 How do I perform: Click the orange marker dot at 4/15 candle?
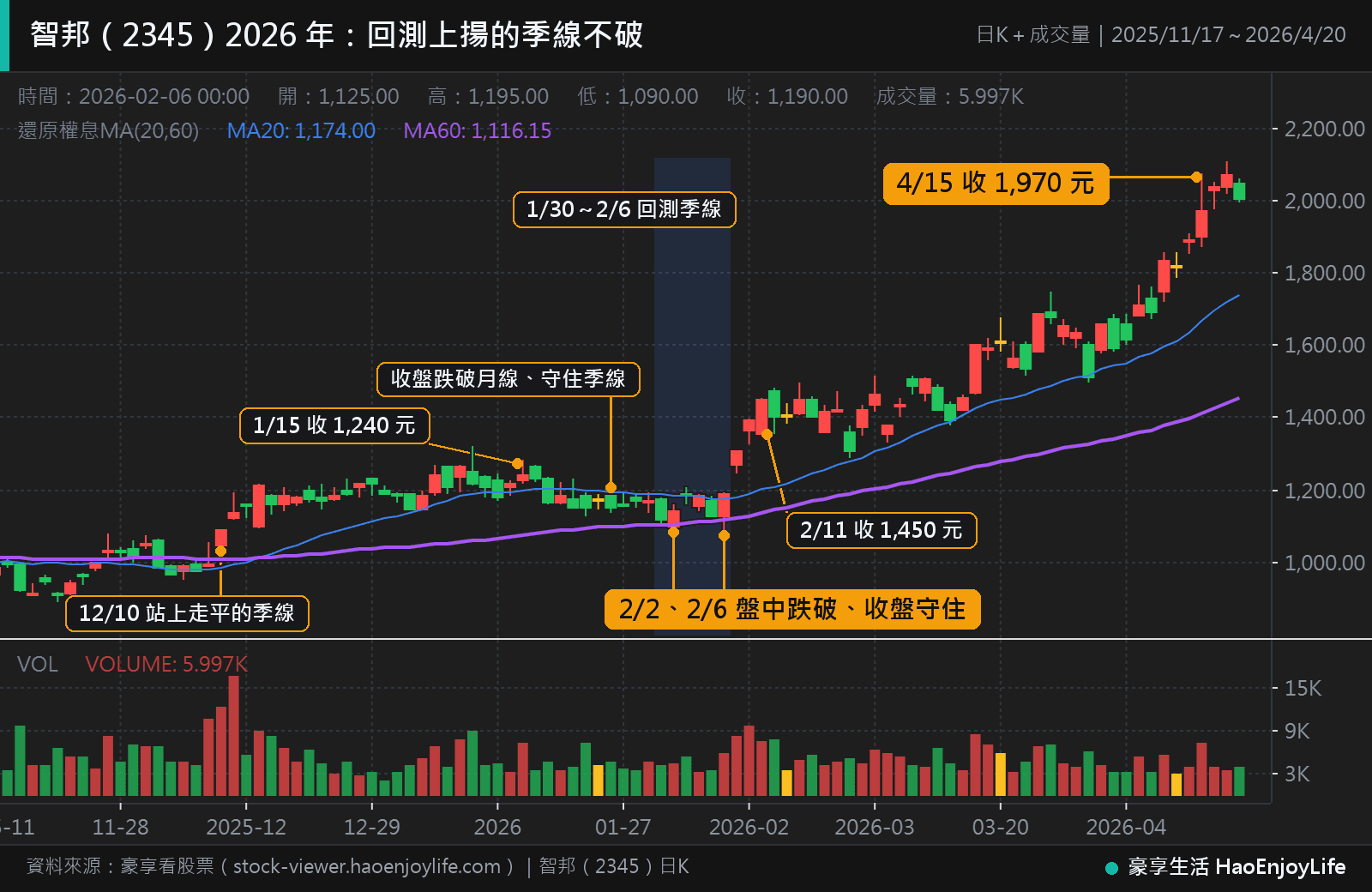[1196, 177]
